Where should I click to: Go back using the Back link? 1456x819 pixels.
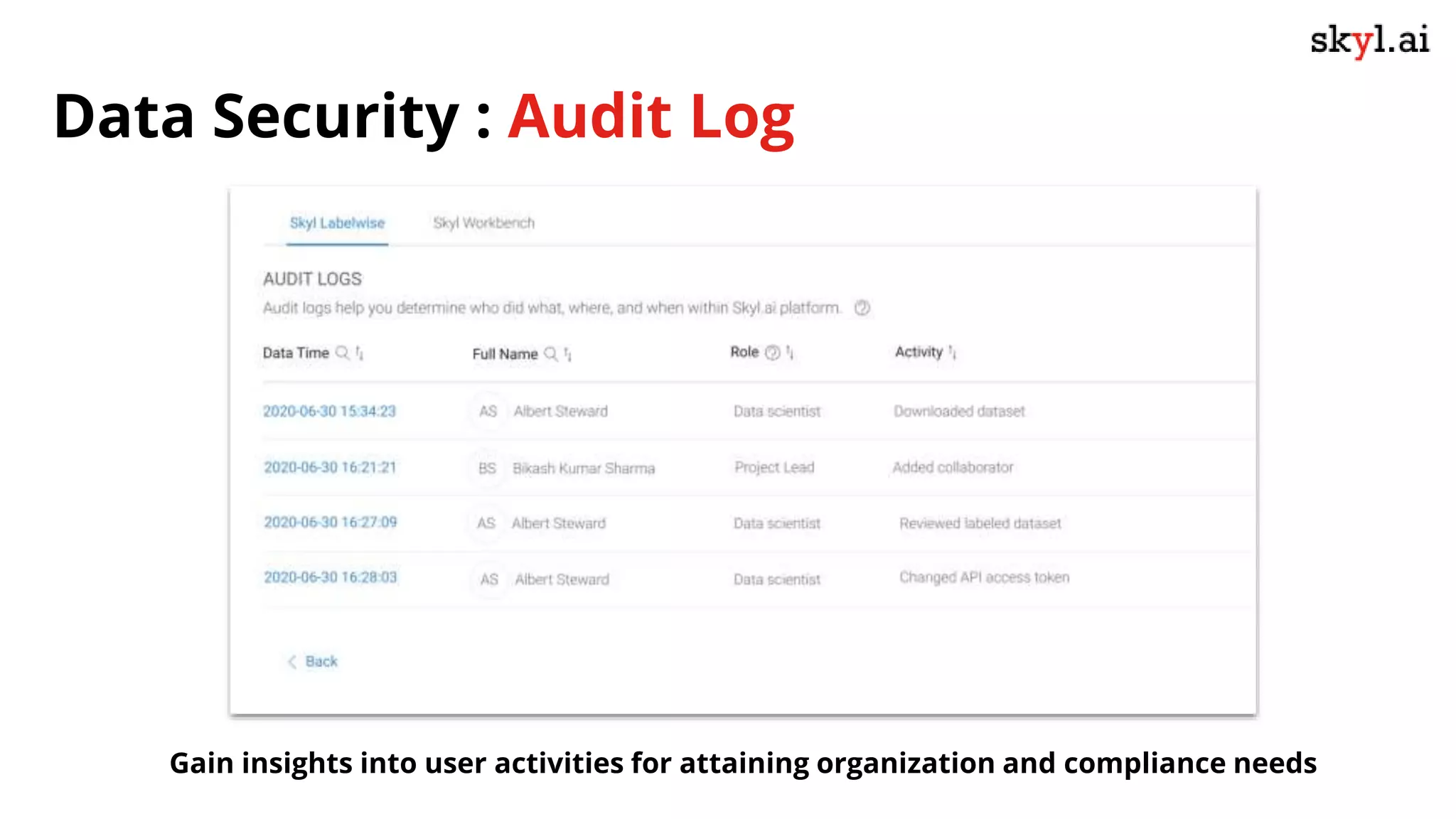pos(321,661)
